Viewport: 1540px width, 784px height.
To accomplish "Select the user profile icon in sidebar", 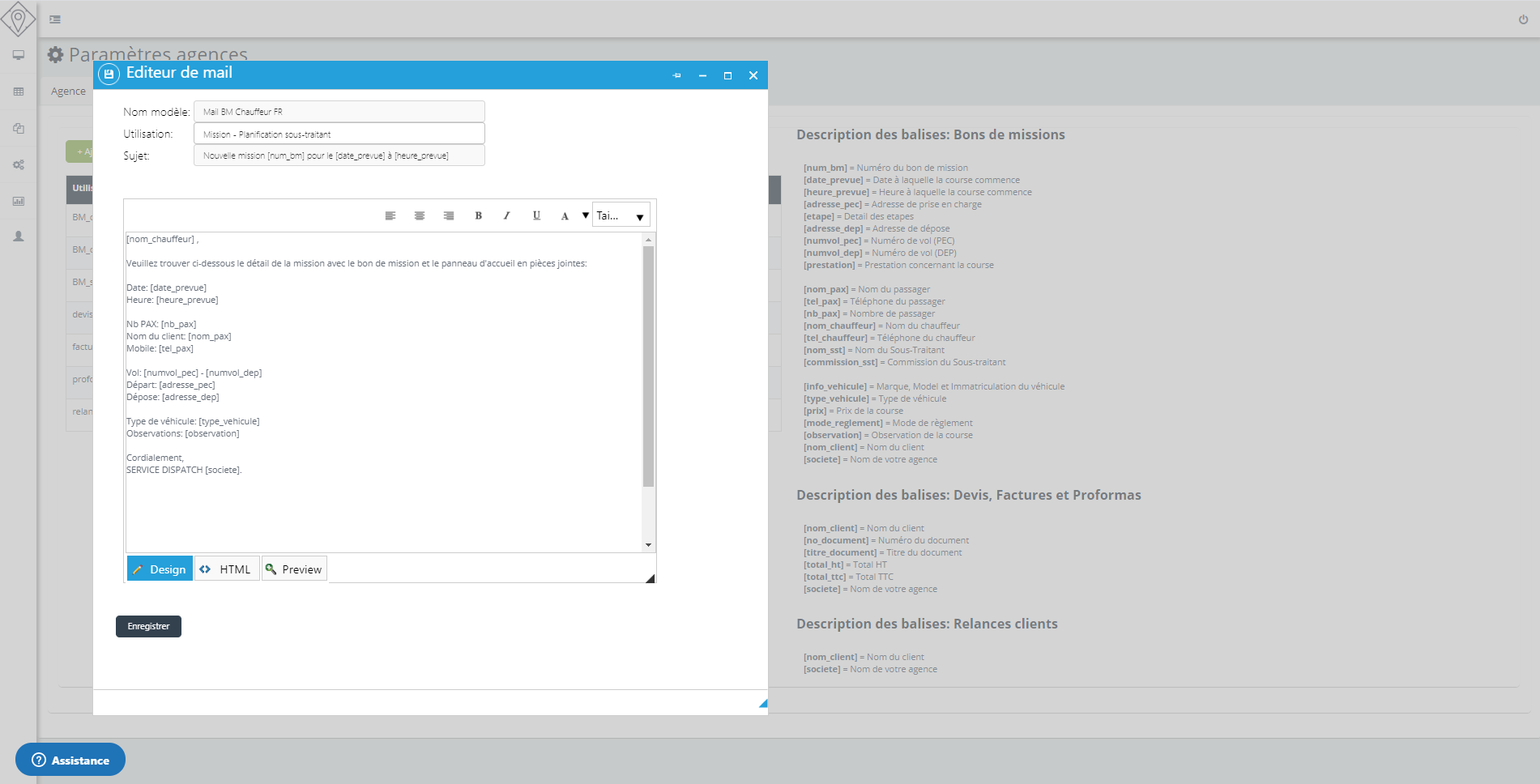I will (x=18, y=237).
